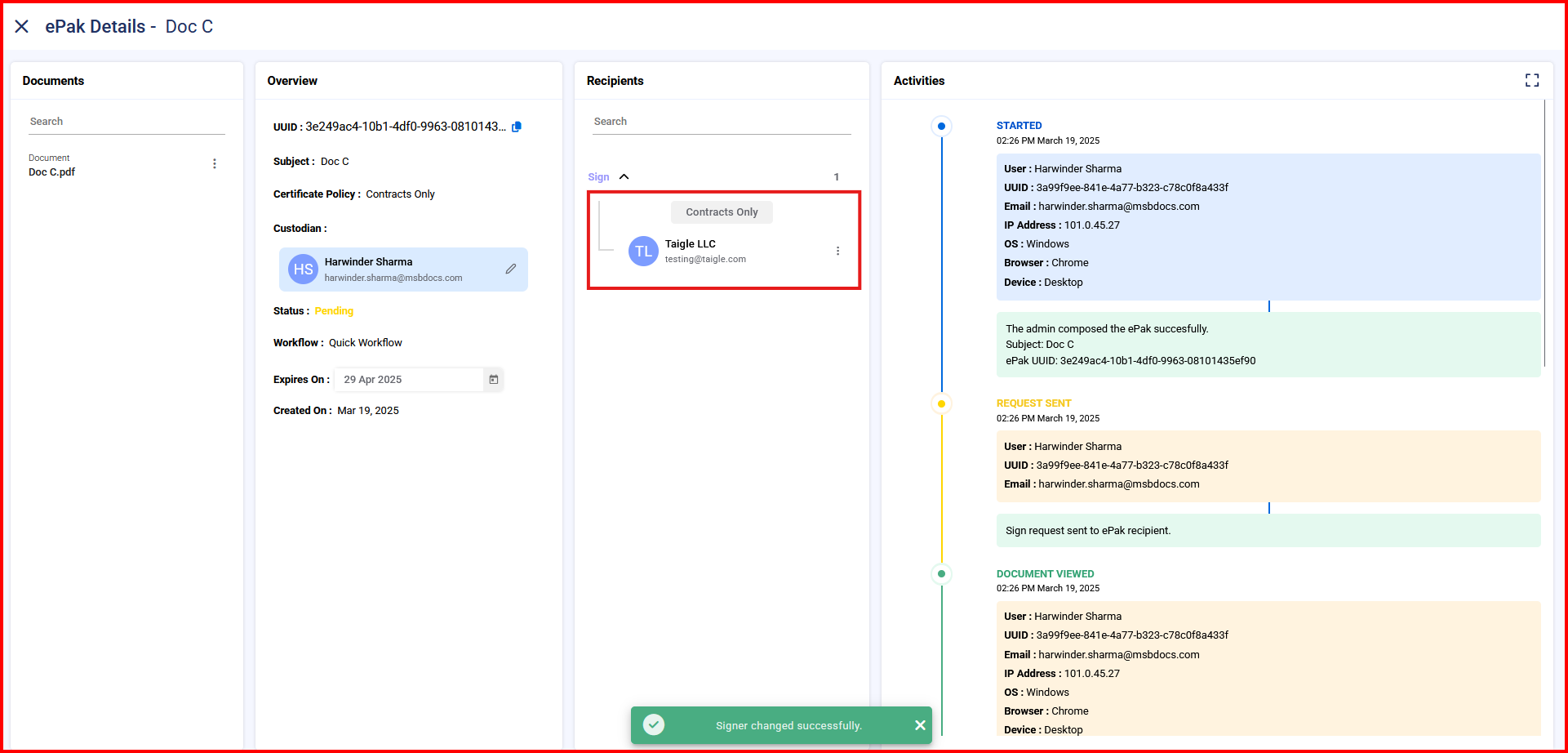Screen dimensions: 1568x753
Task: Click the Contracts Only policy badge
Action: pos(722,212)
